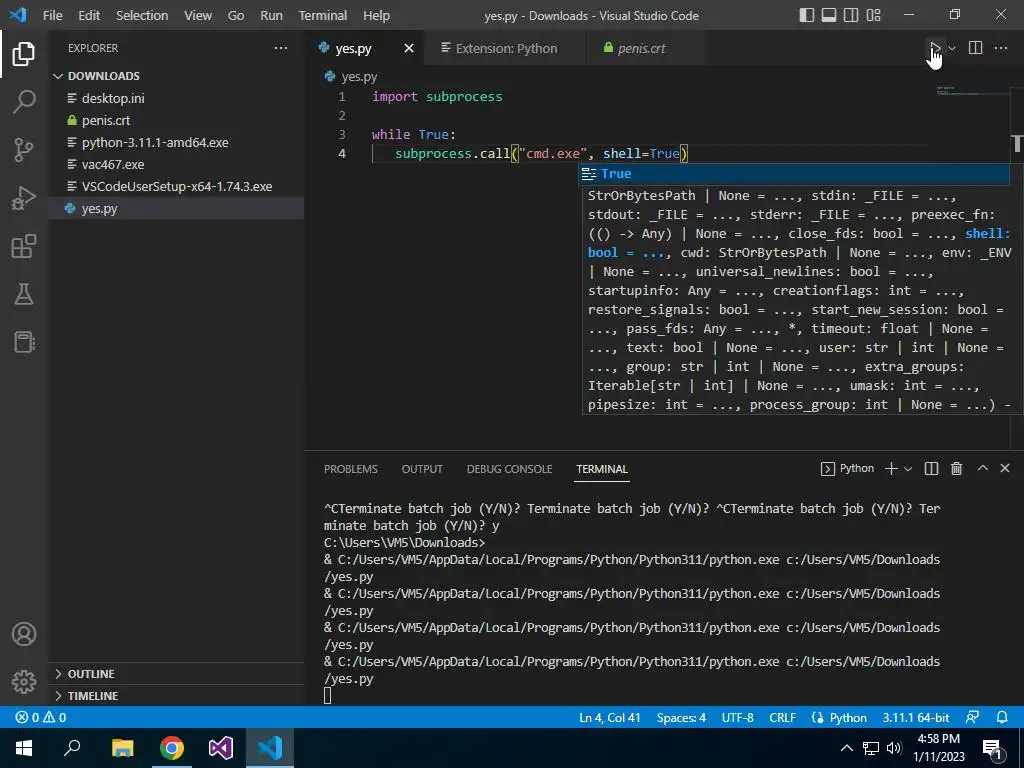Open the Go menu
Viewport: 1024px width, 768px height.
click(x=236, y=15)
